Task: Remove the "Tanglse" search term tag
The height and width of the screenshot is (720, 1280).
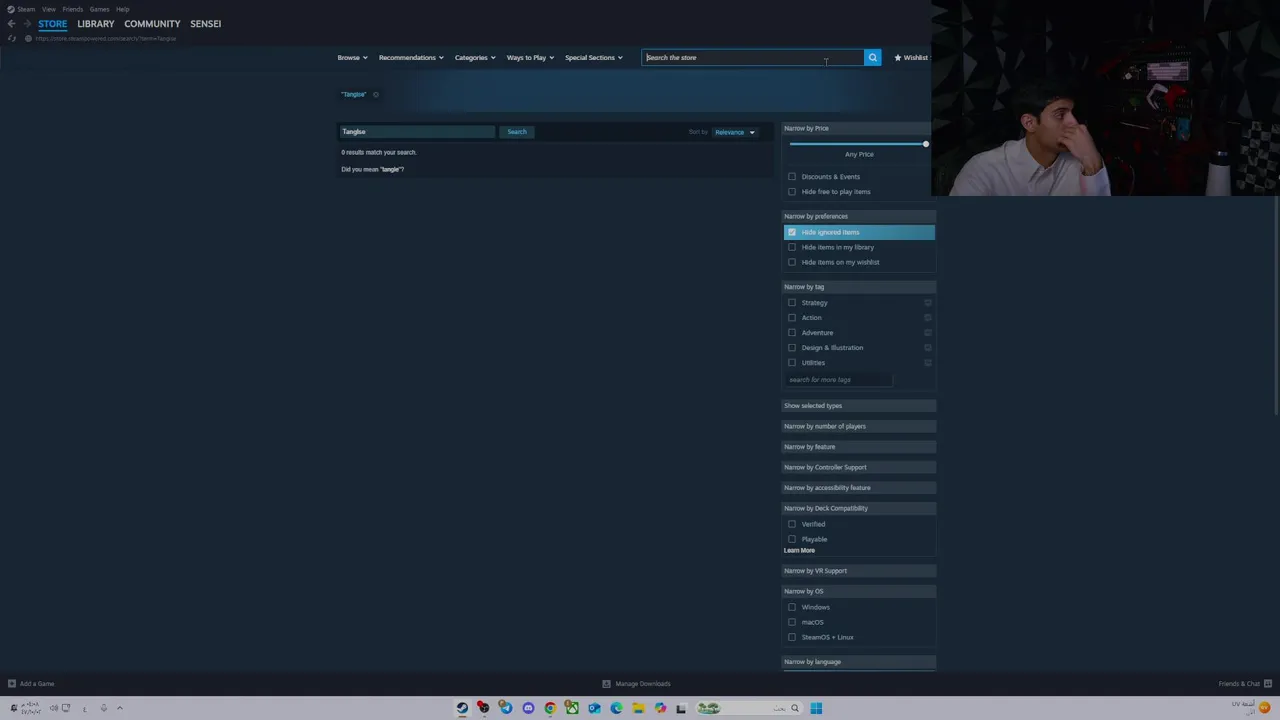Action: 376,94
